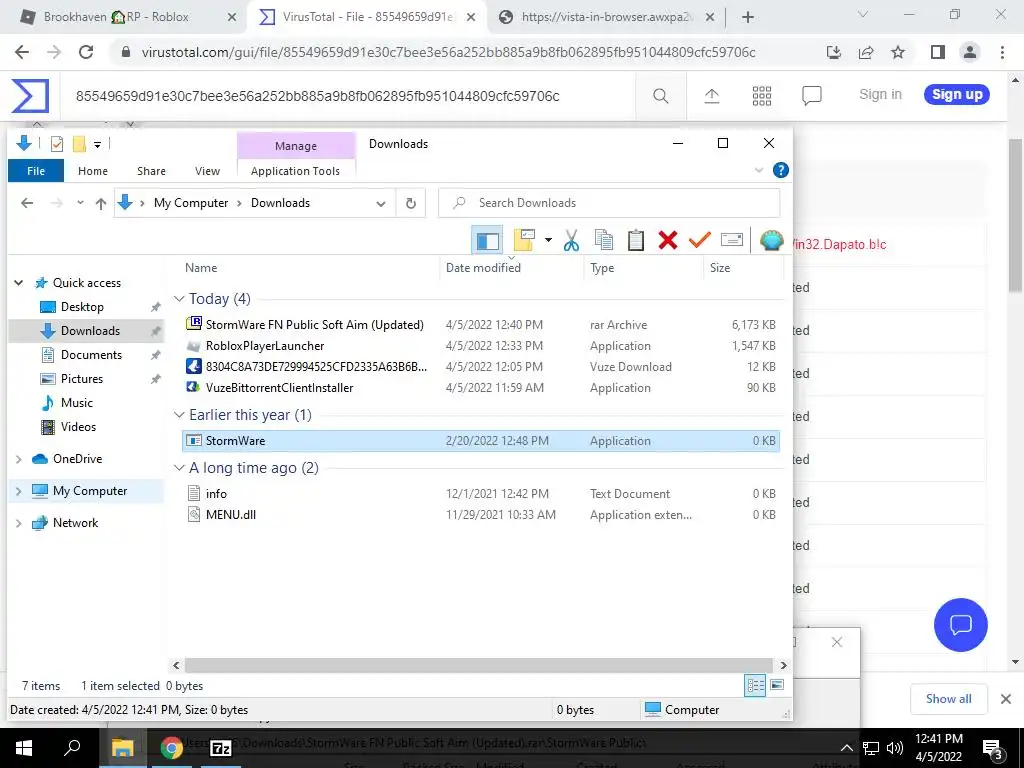Click the explorer Up arrow

coord(101,203)
